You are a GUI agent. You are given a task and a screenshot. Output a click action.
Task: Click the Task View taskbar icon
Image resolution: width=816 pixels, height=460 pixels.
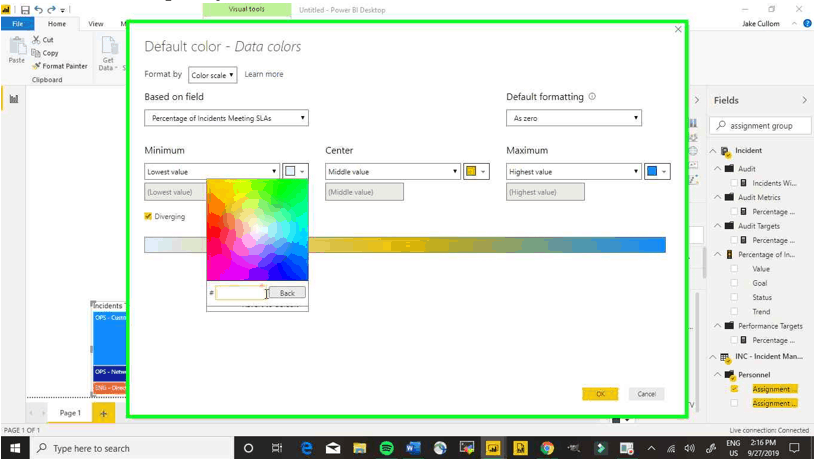click(276, 448)
